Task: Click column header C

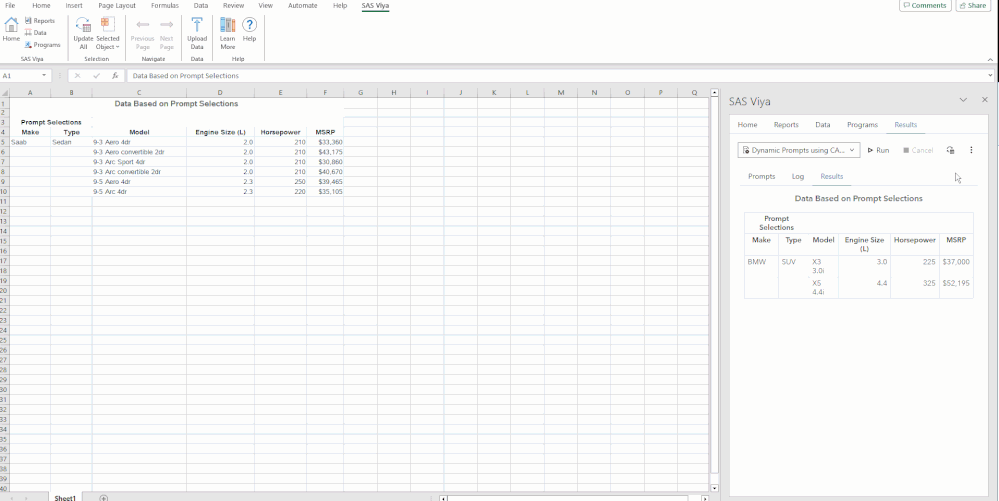Action: coord(139,93)
